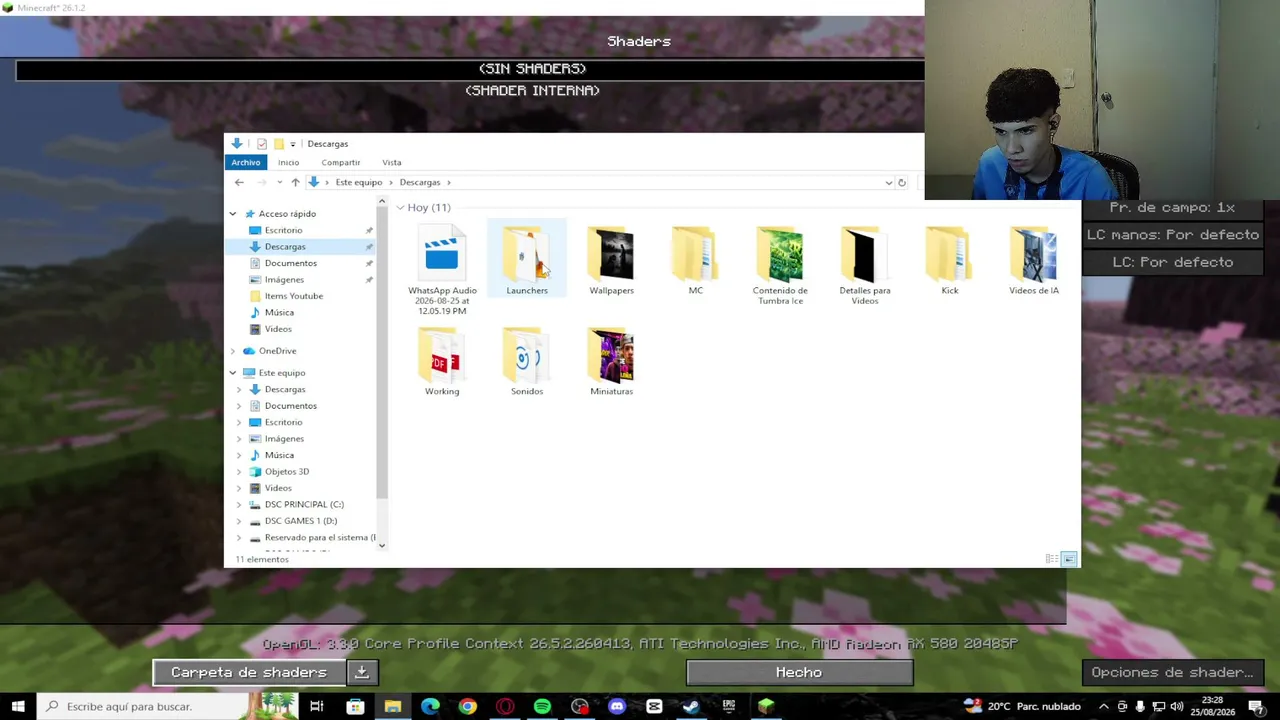This screenshot has width=1280, height=720.
Task: Open the weather widget showing 20°C
Action: point(1022,706)
